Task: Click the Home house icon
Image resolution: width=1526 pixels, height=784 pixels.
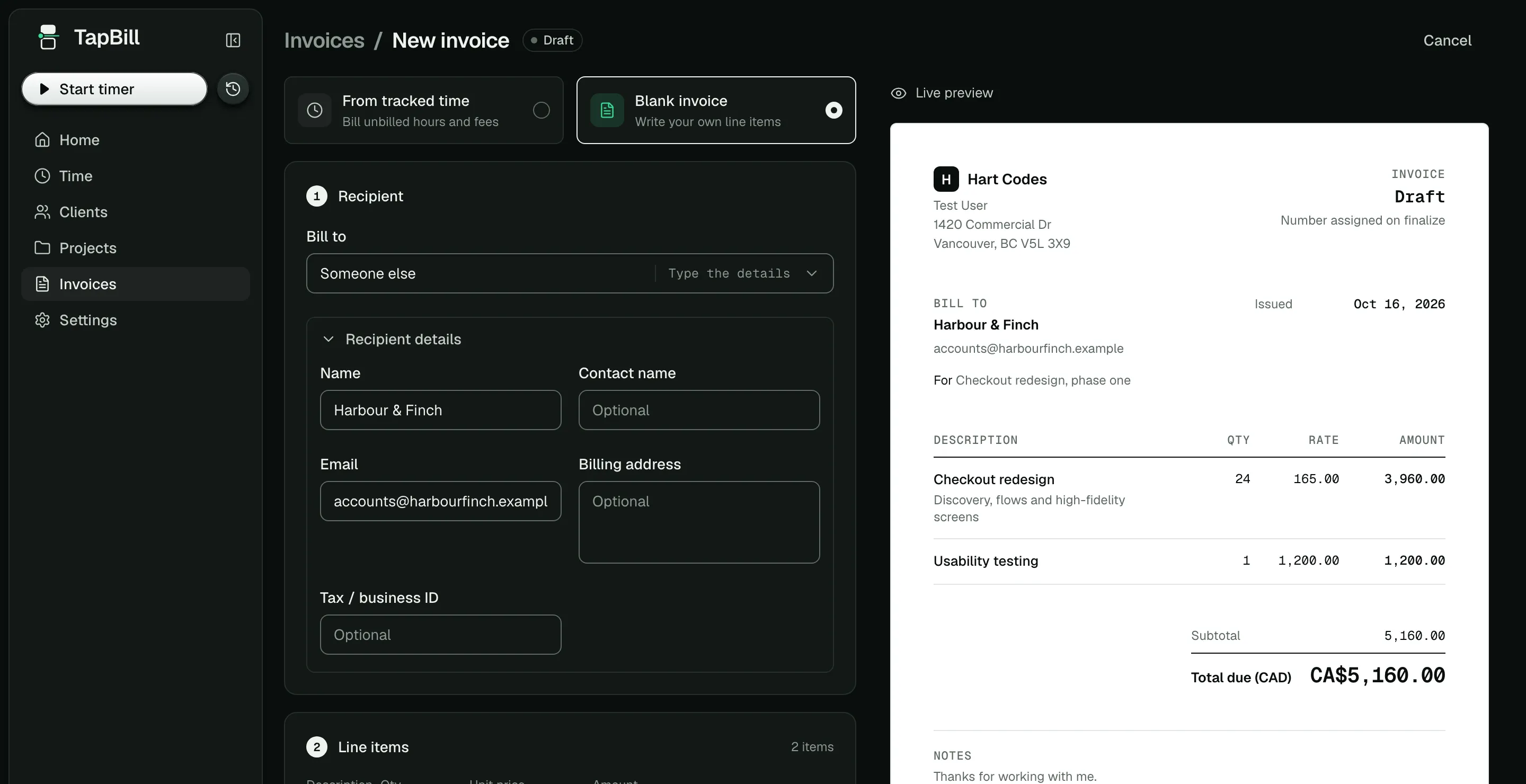Action: coord(42,140)
